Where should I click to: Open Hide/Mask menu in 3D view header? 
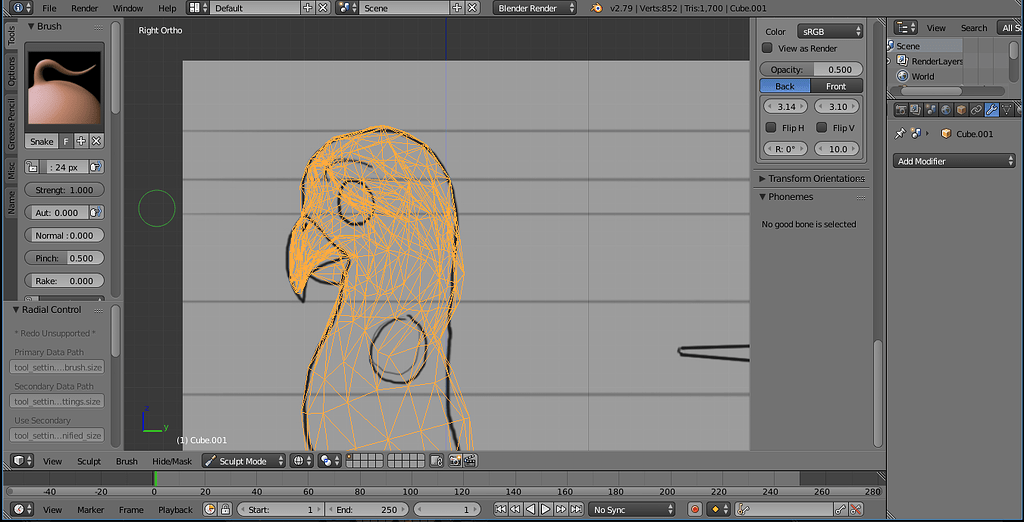pyautogui.click(x=172, y=461)
